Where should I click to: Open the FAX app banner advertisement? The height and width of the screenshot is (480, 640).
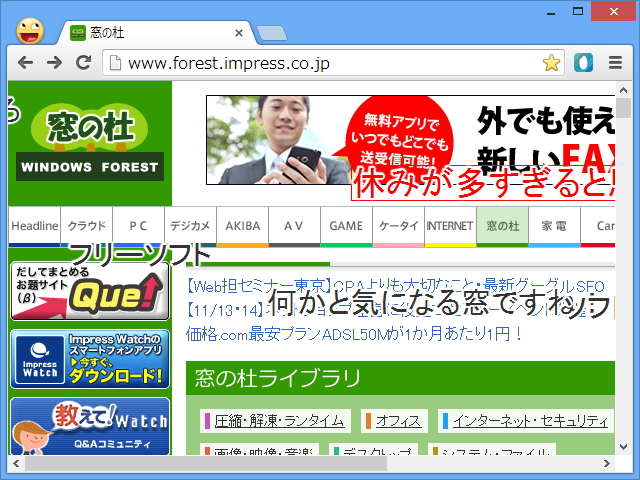(411, 140)
